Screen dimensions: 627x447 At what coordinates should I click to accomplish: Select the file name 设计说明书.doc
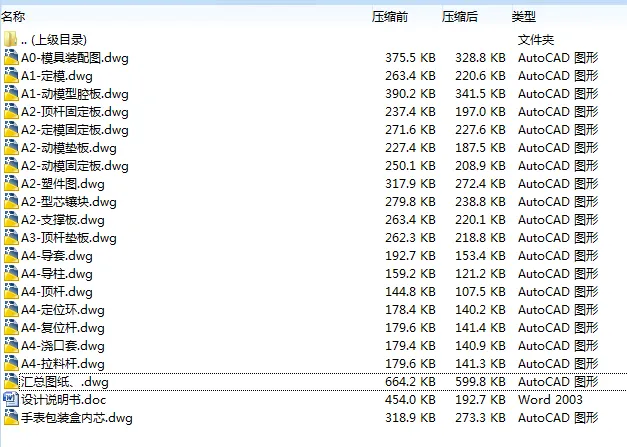64,400
